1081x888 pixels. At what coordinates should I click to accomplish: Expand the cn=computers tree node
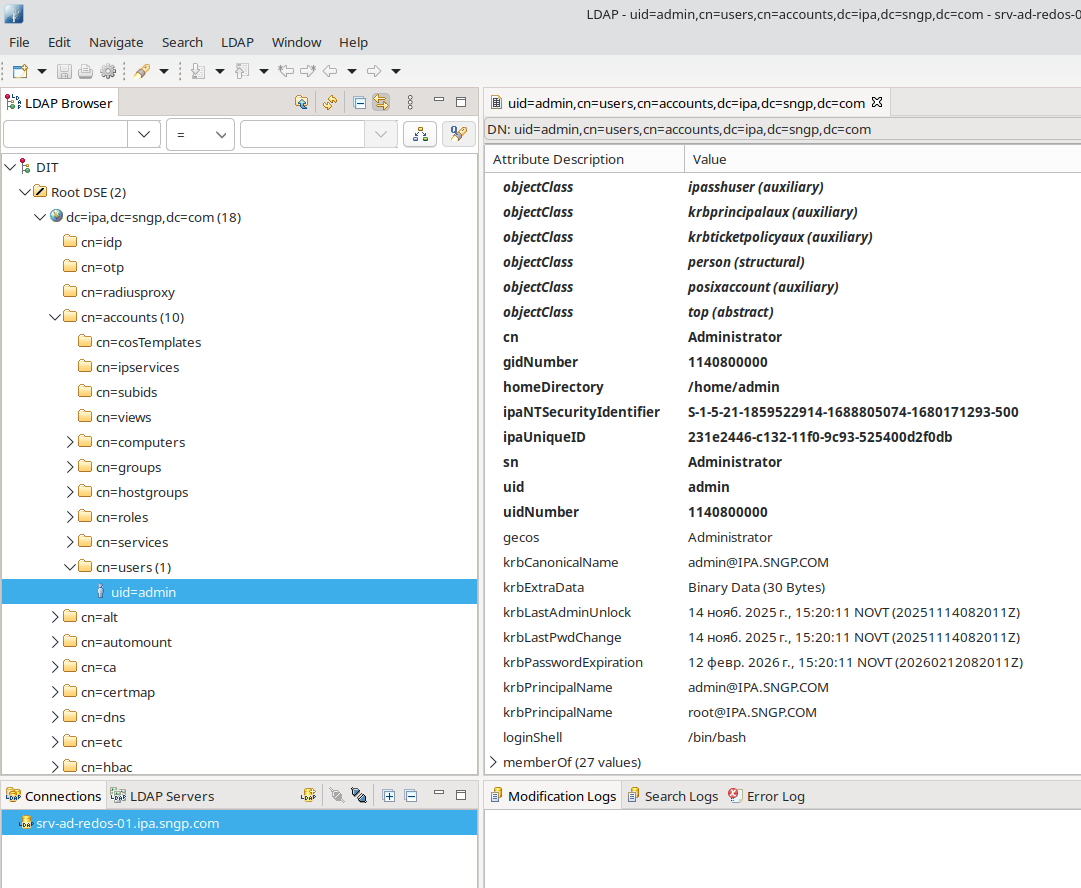click(69, 442)
